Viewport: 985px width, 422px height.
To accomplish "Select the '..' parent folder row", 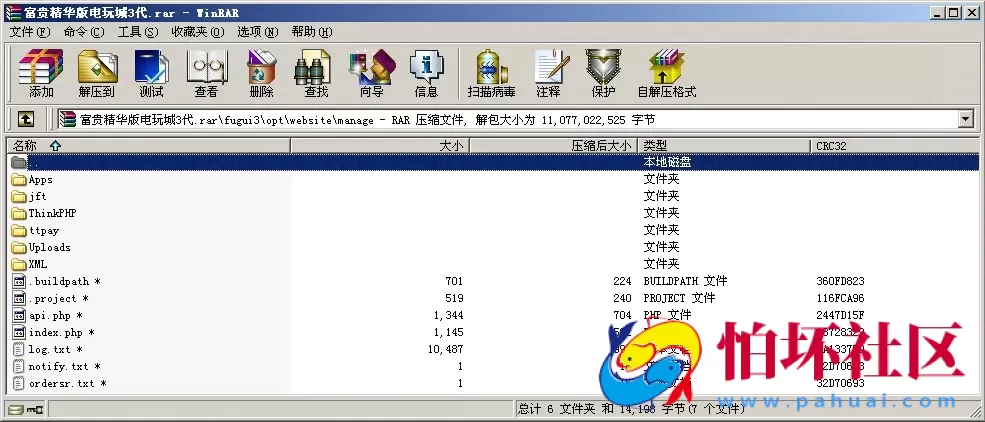I will tap(492, 162).
